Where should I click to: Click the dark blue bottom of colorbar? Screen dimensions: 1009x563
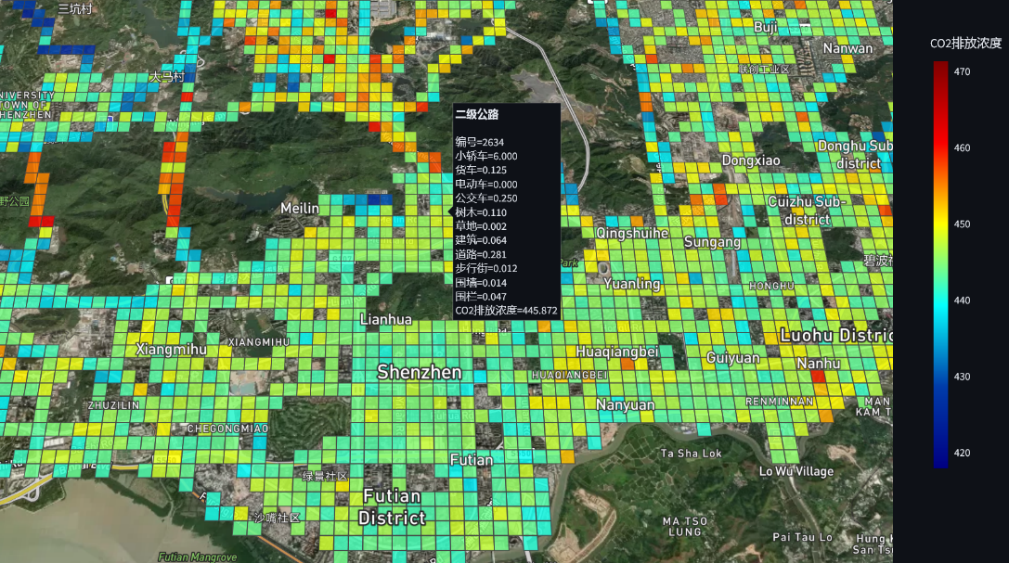coord(940,461)
